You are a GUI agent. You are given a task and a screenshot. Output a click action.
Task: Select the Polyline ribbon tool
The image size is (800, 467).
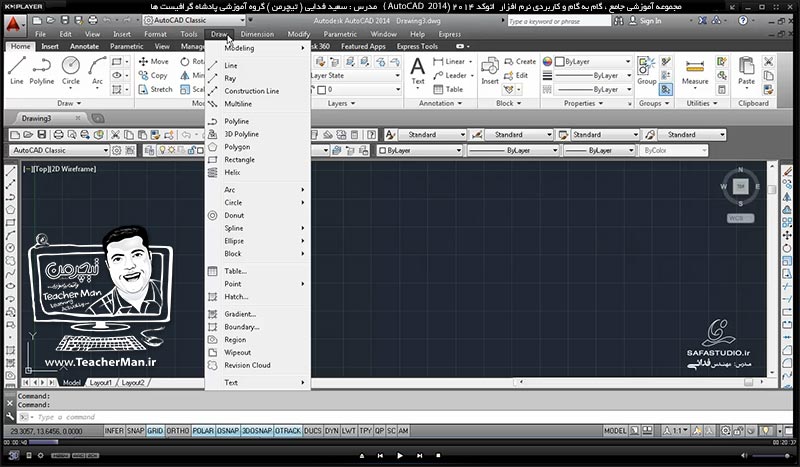click(x=41, y=70)
